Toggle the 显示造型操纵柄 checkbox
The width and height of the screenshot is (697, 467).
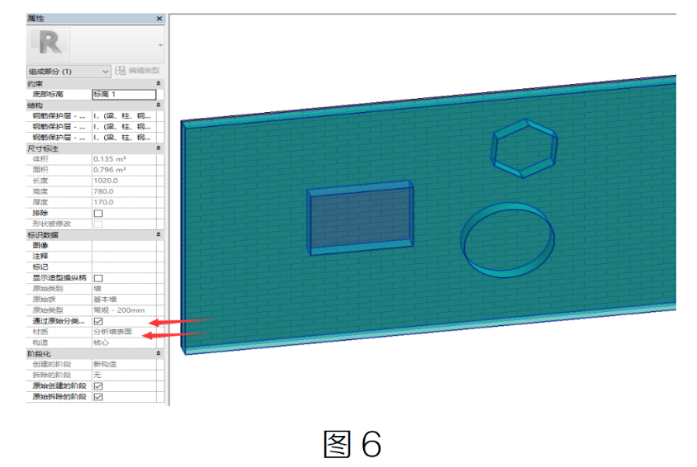[98, 278]
